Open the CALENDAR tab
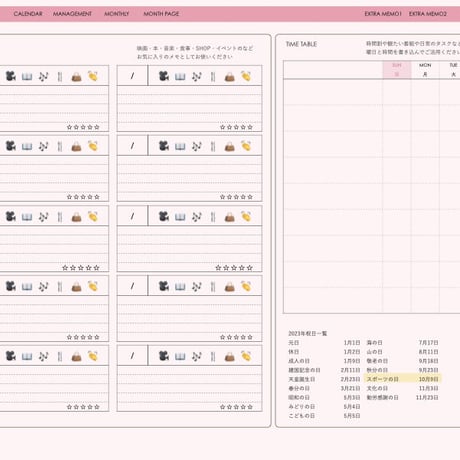The height and width of the screenshot is (460, 460). [28, 14]
